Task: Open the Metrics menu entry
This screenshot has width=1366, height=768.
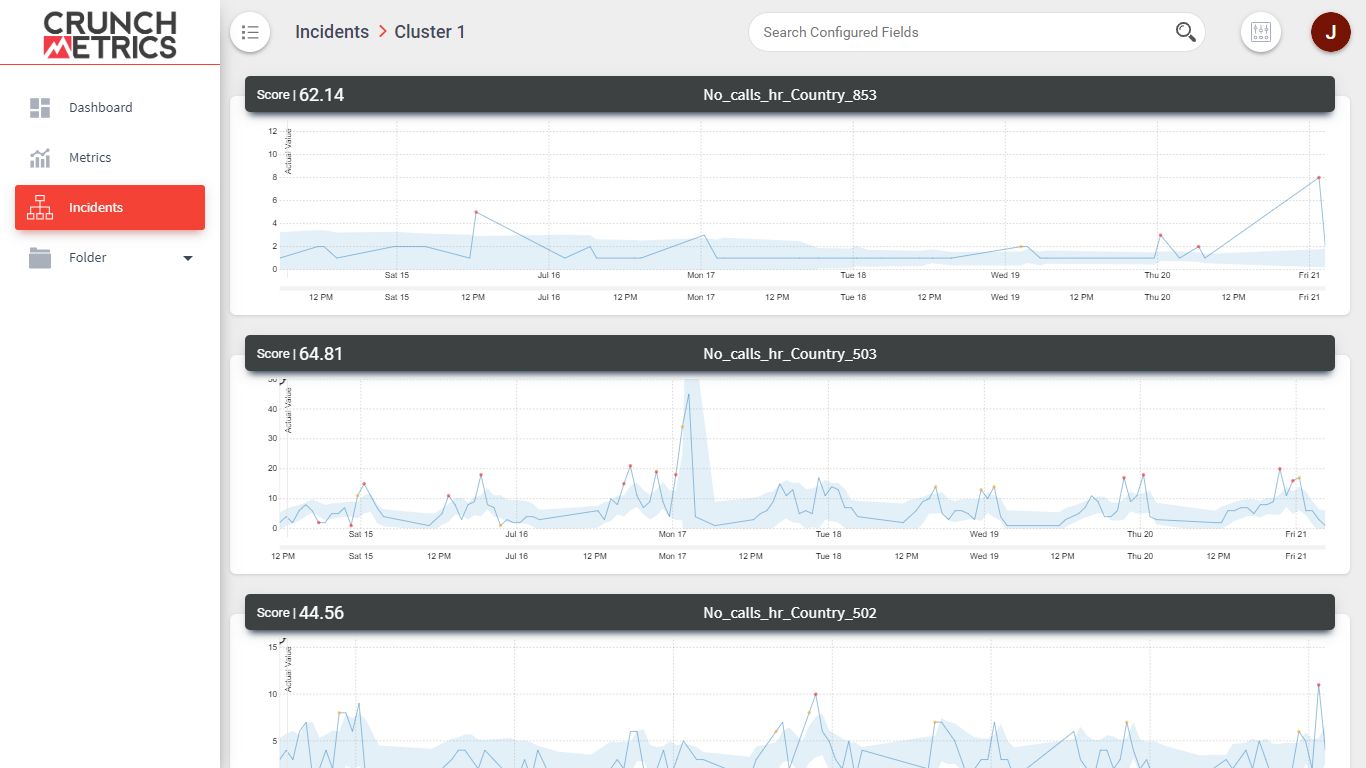Action: click(89, 157)
